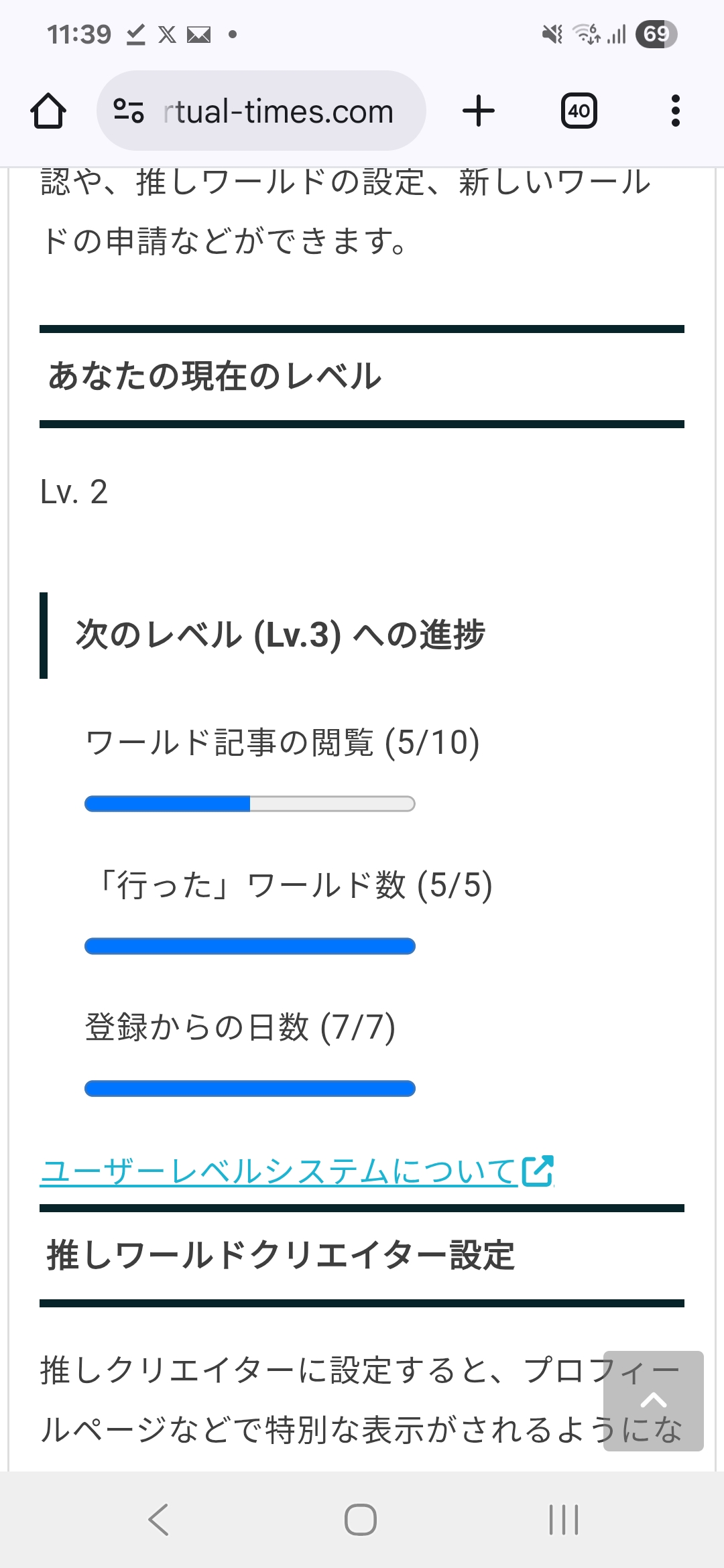The image size is (724, 1568).
Task: Open the browser three-dot menu
Action: 675,111
